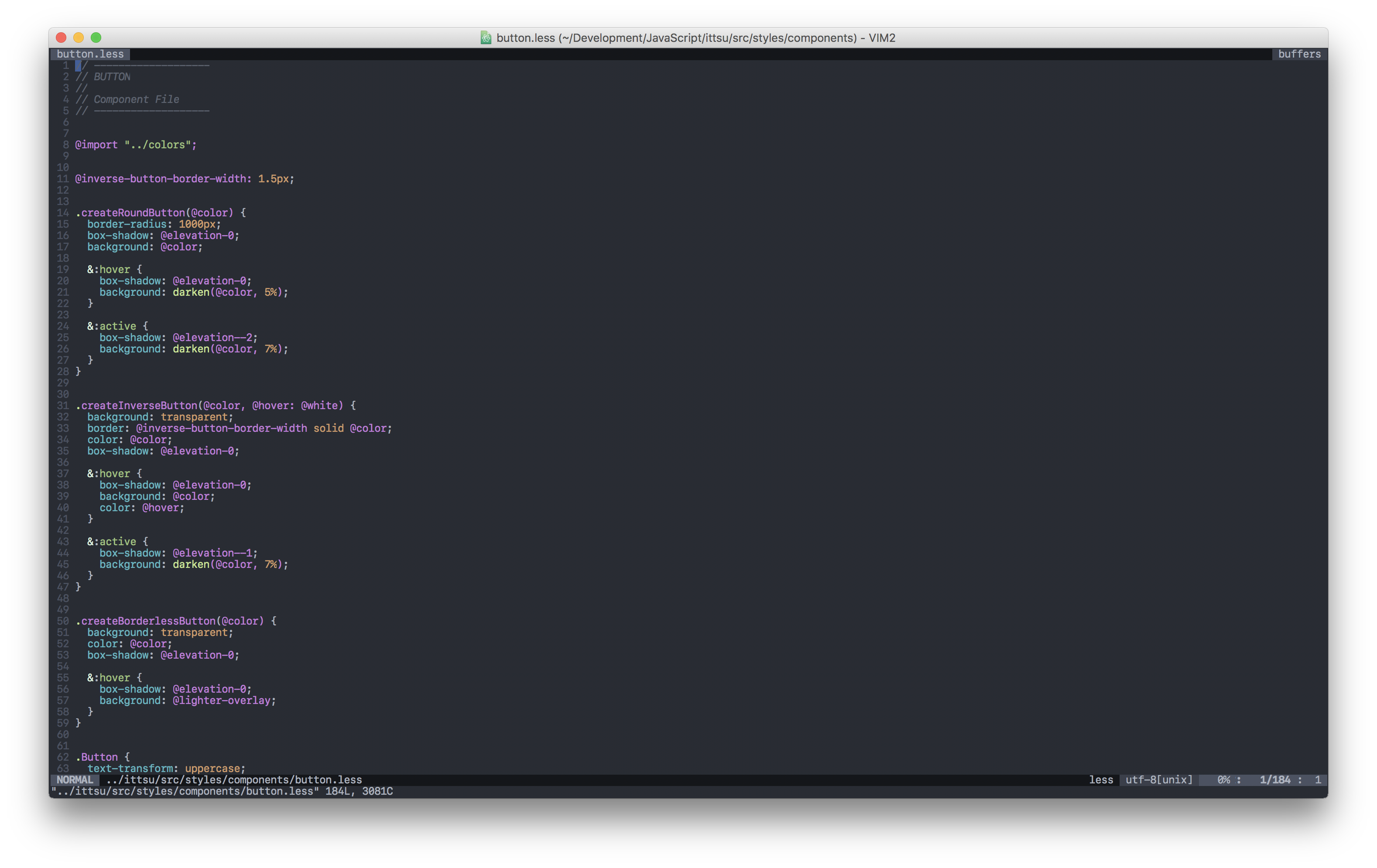Place cursor on the @import "../colors" line
1377x868 pixels.
(136, 145)
